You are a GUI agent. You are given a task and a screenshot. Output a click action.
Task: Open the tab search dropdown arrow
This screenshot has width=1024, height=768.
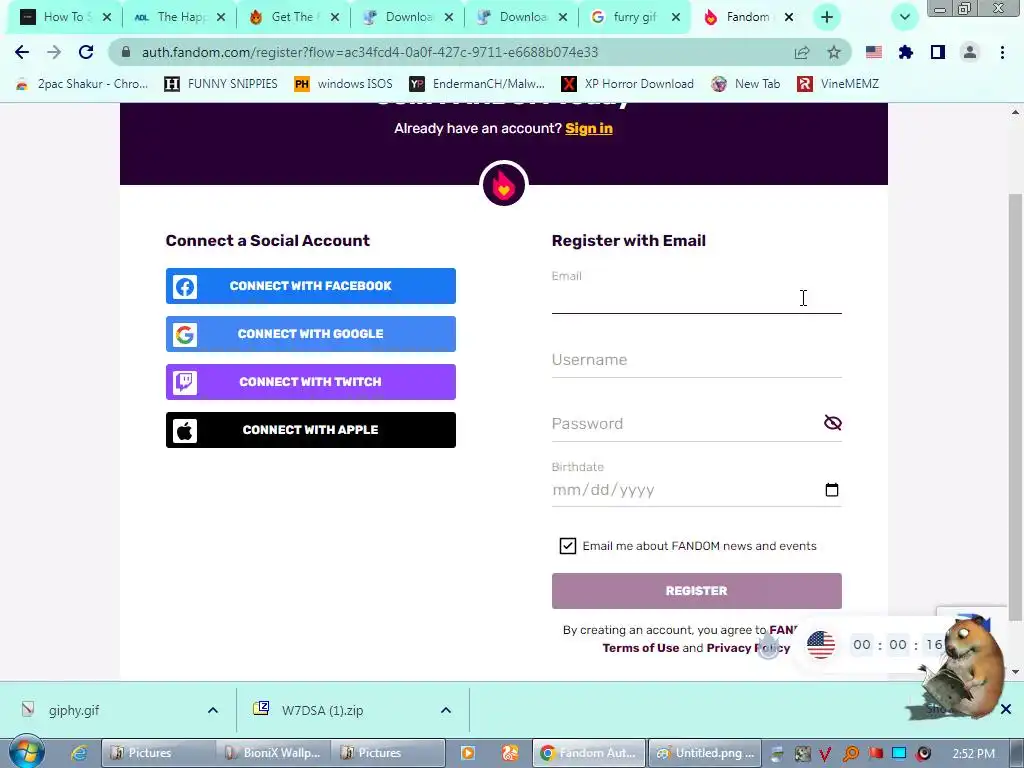point(904,17)
